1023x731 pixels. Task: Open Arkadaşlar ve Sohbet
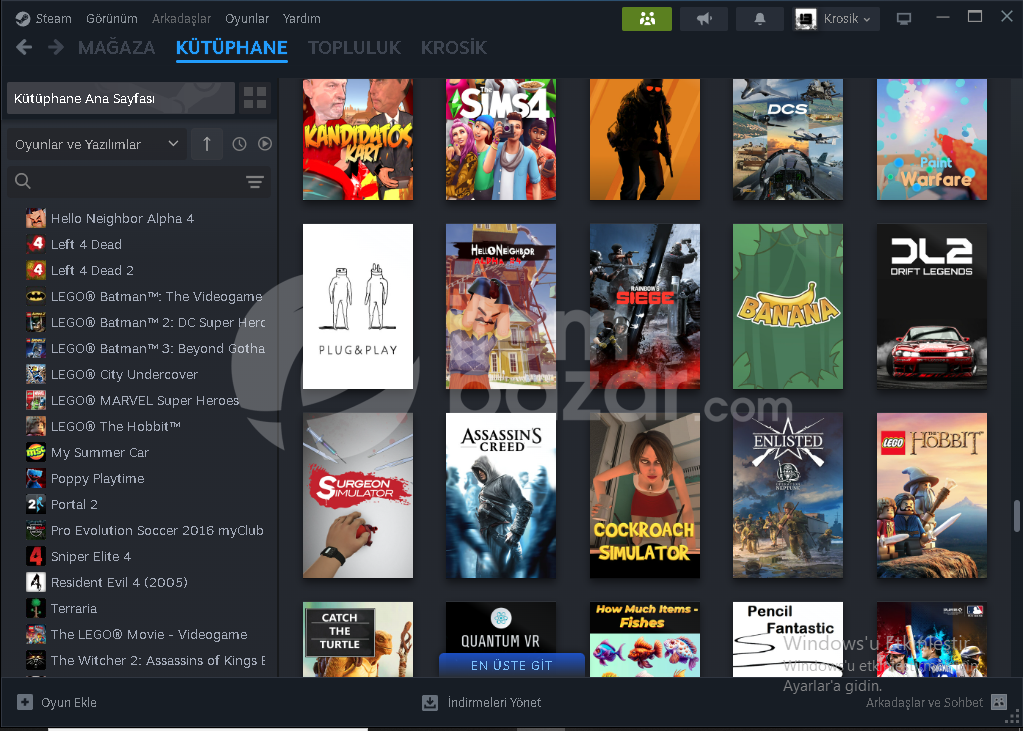[924, 702]
